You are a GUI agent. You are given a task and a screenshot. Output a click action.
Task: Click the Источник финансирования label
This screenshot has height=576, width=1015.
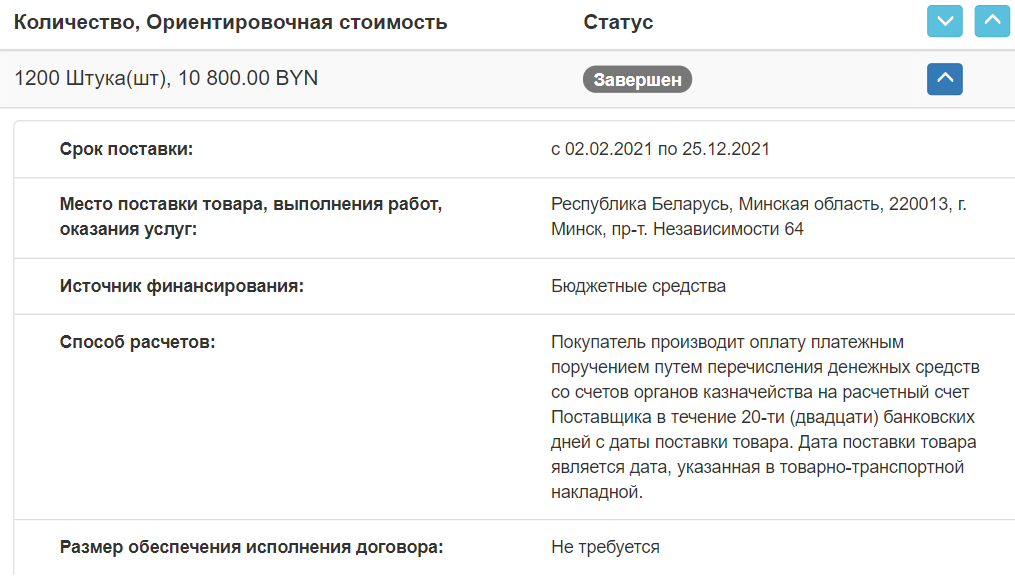[182, 286]
